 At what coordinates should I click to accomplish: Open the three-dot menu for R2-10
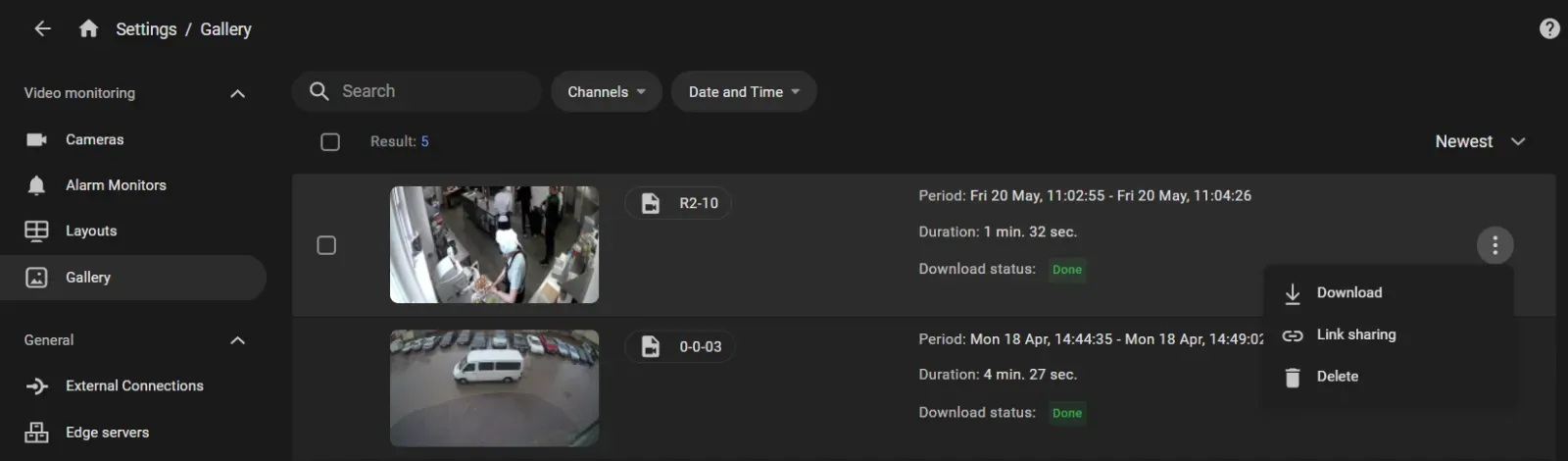point(1494,245)
